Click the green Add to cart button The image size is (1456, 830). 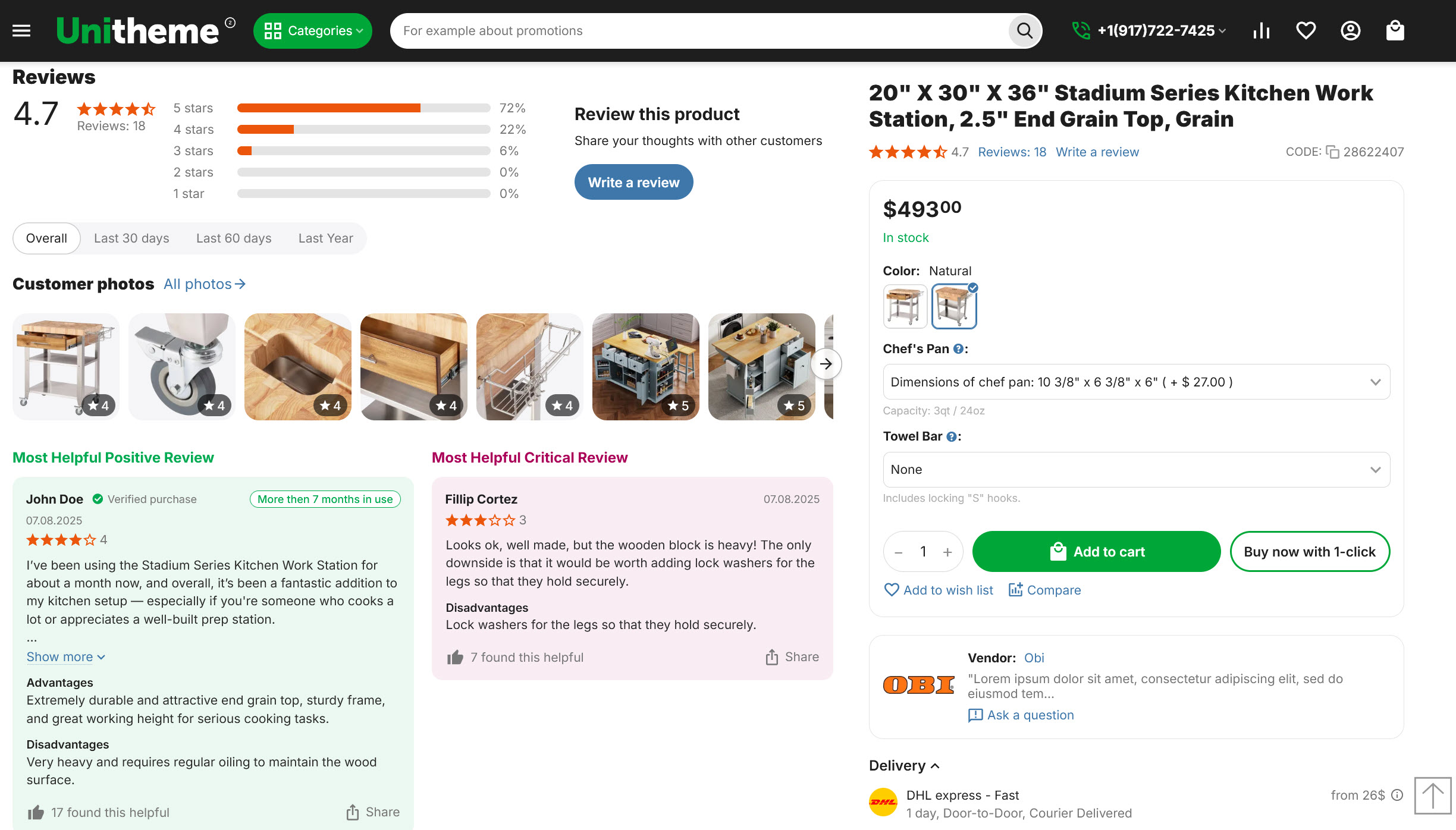1096,552
